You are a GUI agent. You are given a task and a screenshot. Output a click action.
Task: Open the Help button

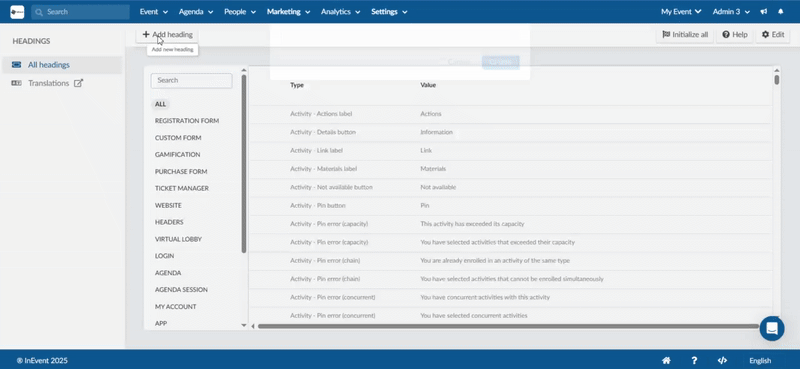point(735,35)
